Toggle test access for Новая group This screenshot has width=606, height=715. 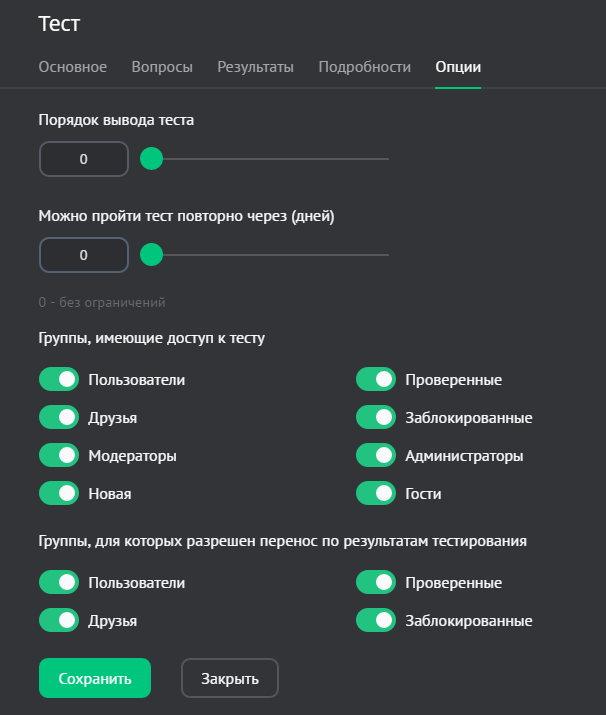[59, 493]
